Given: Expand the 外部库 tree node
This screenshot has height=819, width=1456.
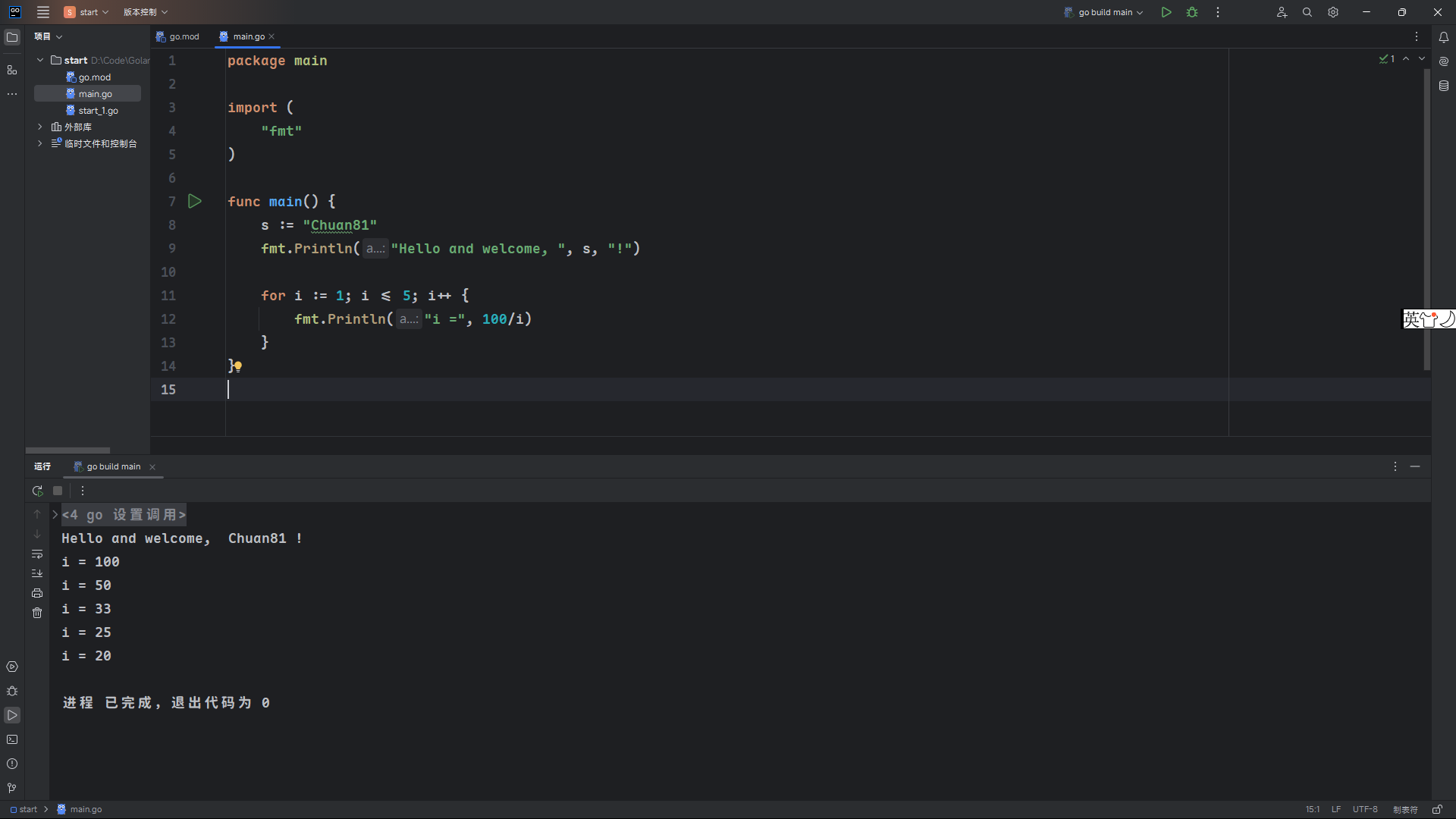Looking at the screenshot, I should [40, 127].
